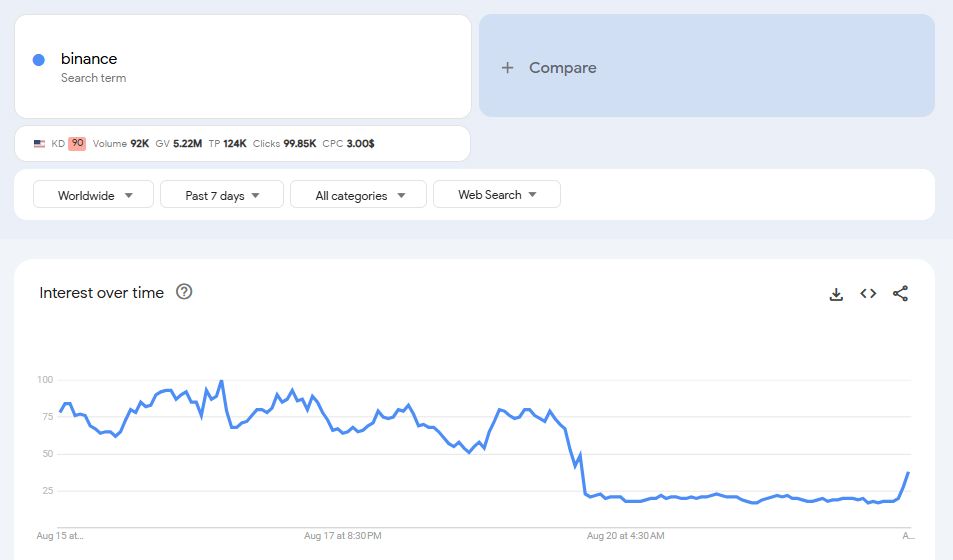Viewport: 953px width, 560px height.
Task: Click the Compare label text
Action: [x=562, y=68]
